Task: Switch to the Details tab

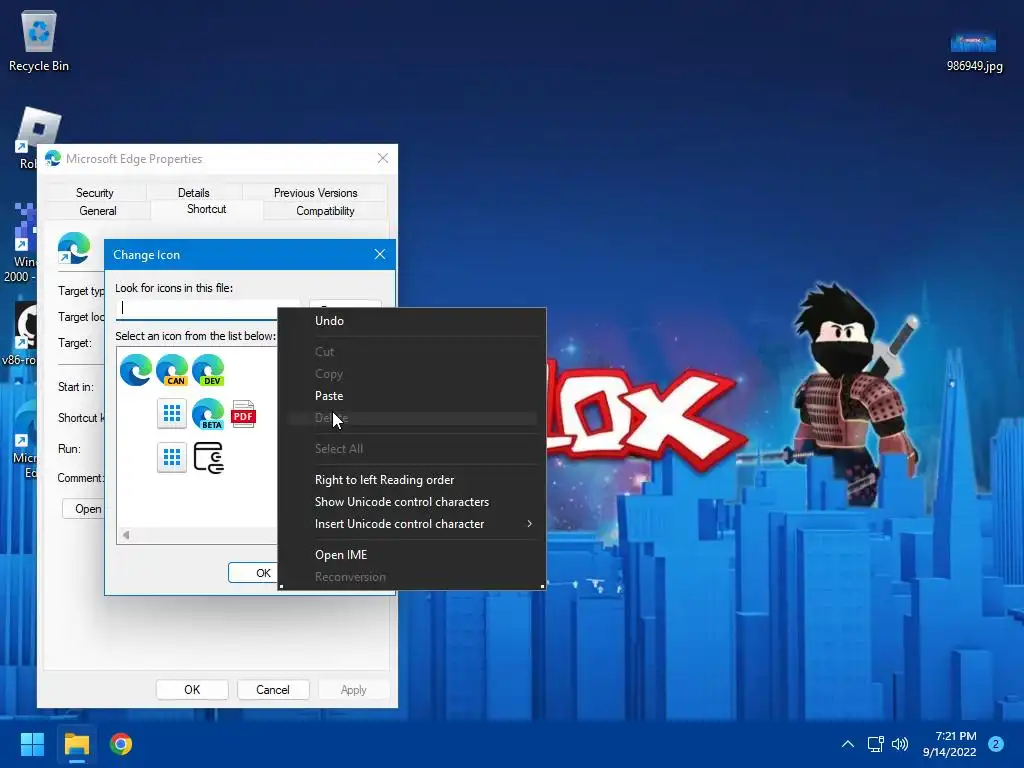Action: pyautogui.click(x=194, y=193)
